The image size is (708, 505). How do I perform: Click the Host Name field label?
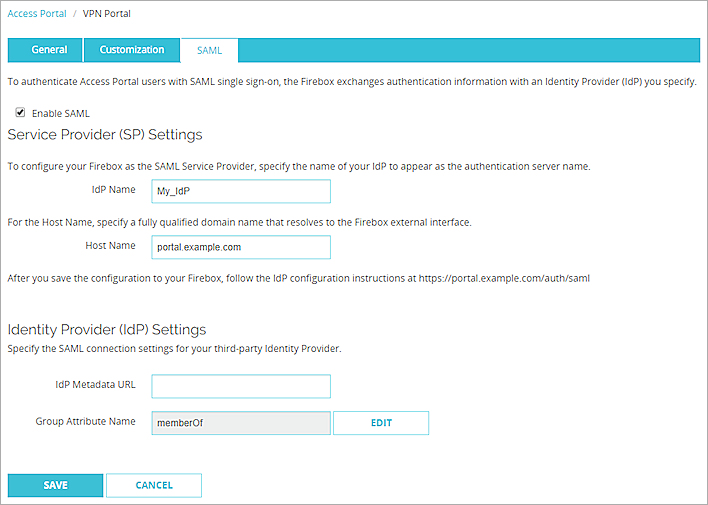tap(110, 246)
